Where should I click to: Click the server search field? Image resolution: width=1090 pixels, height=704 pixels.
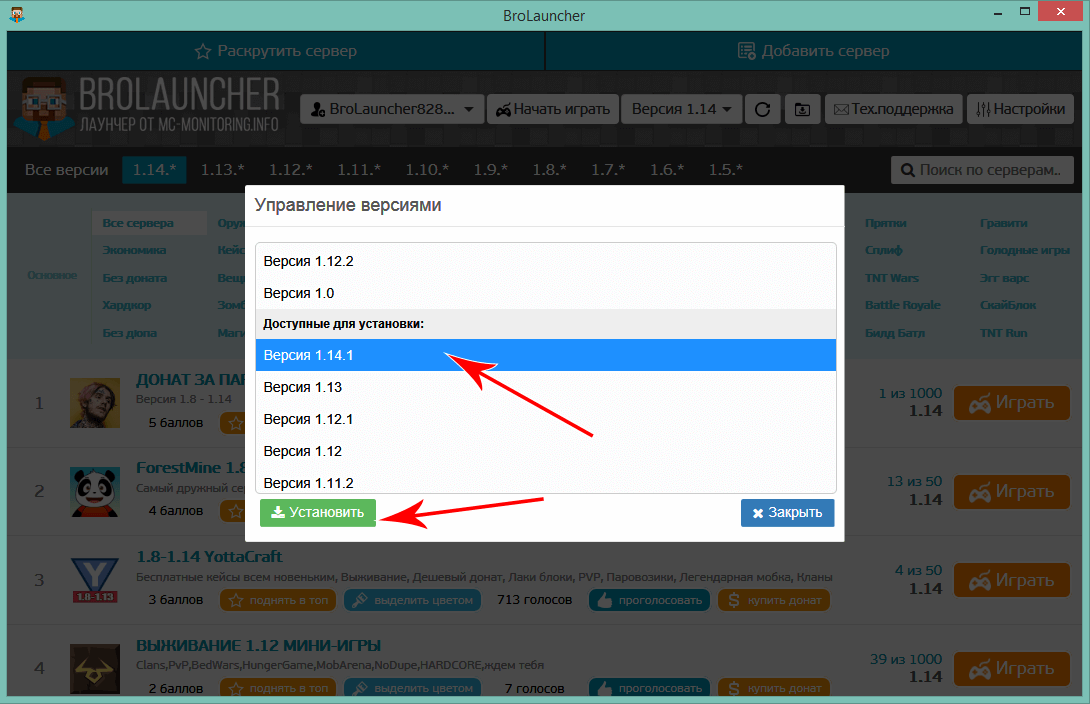[981, 170]
